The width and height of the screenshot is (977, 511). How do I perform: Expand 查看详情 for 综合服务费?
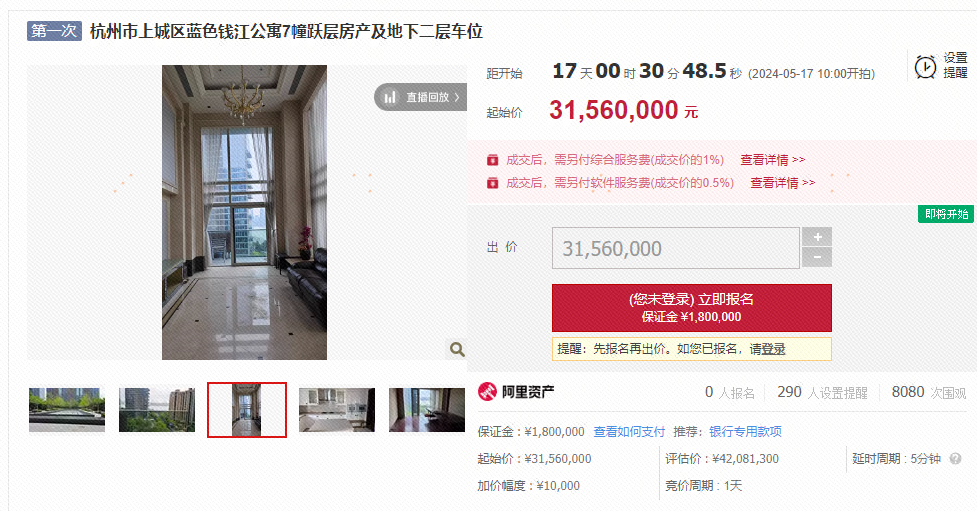[773, 160]
